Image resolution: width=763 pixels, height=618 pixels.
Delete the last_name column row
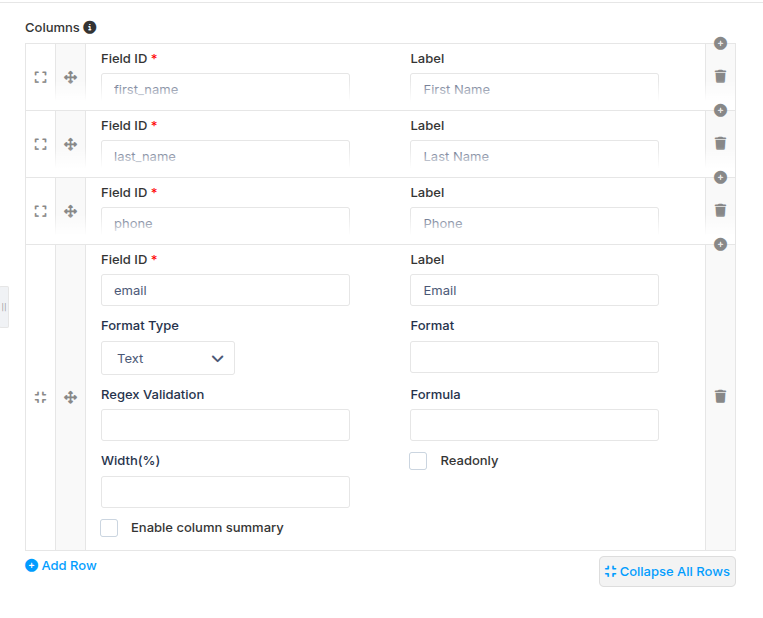point(720,144)
